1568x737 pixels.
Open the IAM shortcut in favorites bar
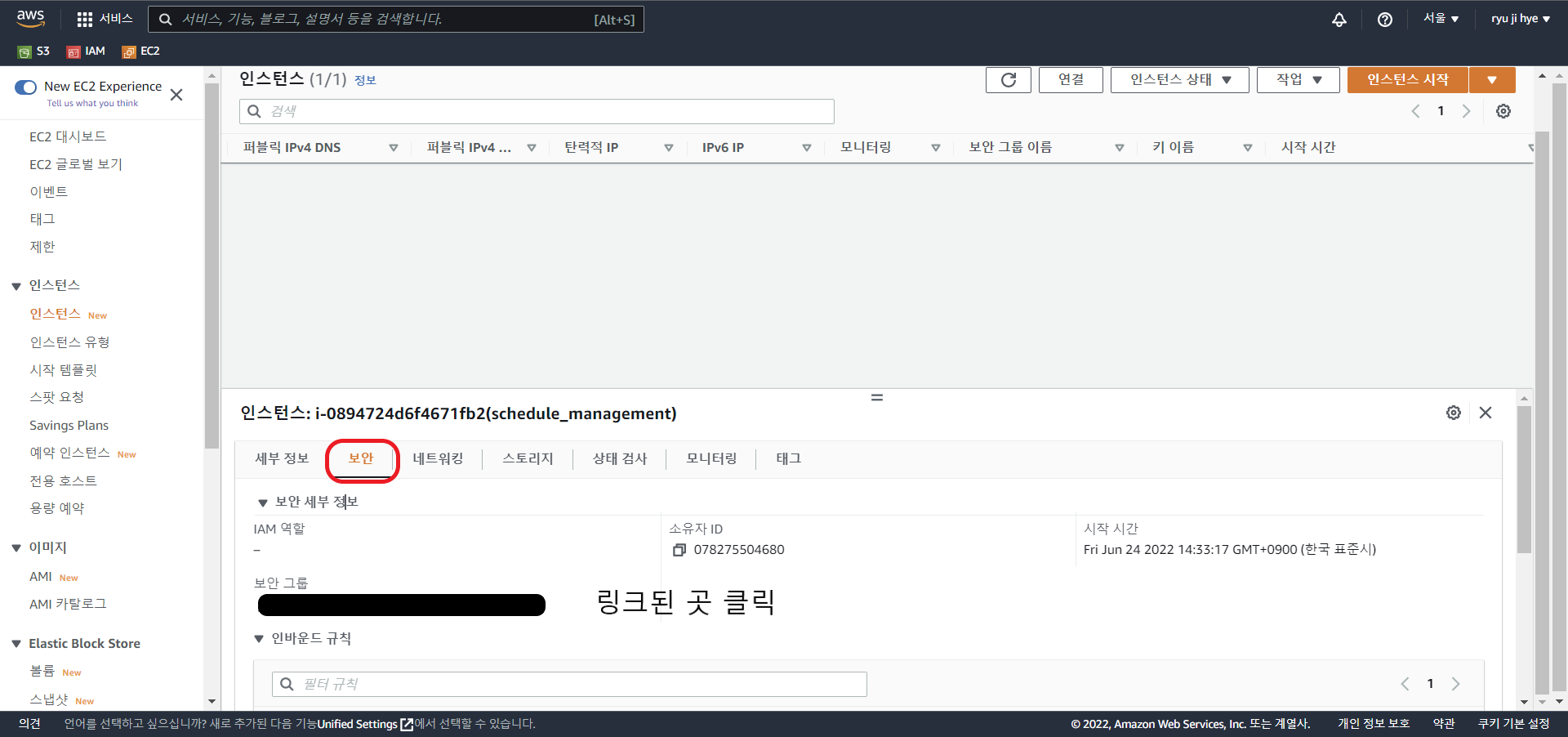click(x=87, y=51)
